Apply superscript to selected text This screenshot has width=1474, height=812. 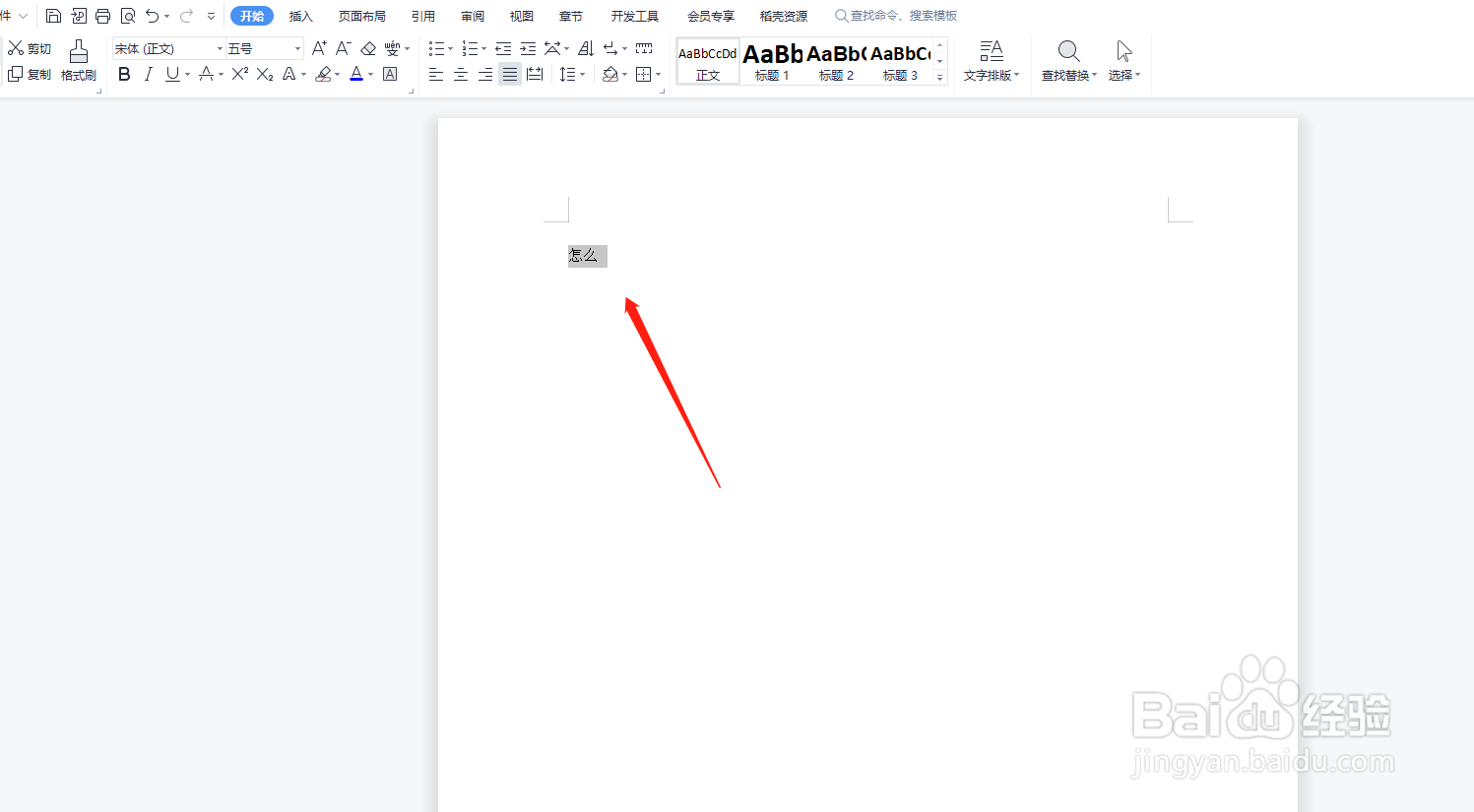(x=239, y=74)
